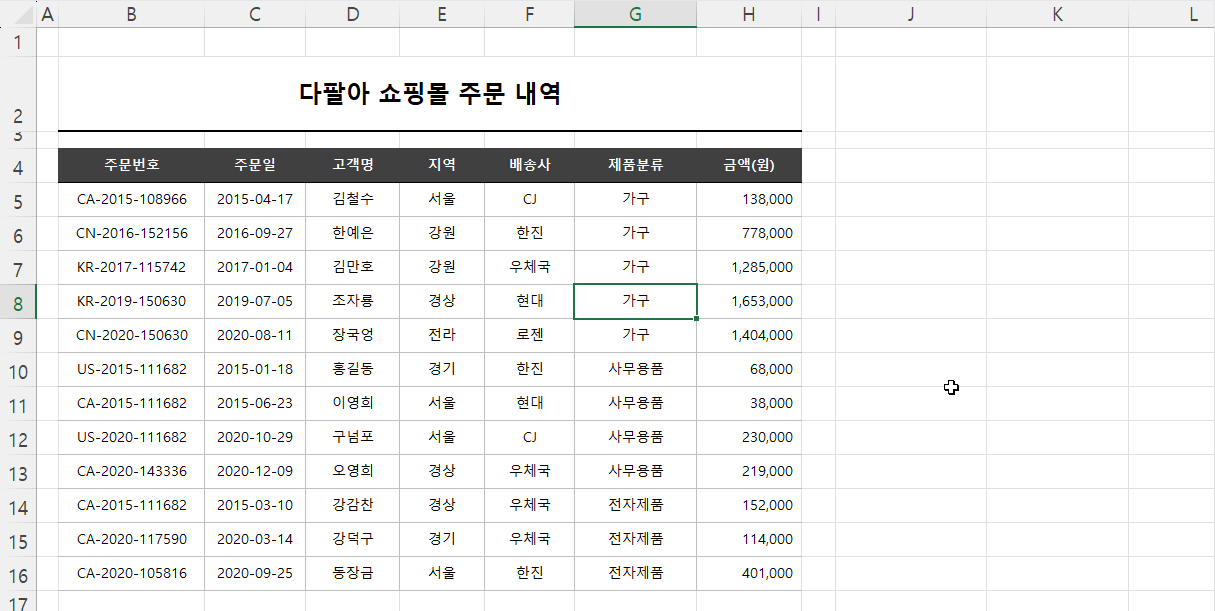Click the 금액(원) header cell
The width and height of the screenshot is (1215, 611).
748,164
